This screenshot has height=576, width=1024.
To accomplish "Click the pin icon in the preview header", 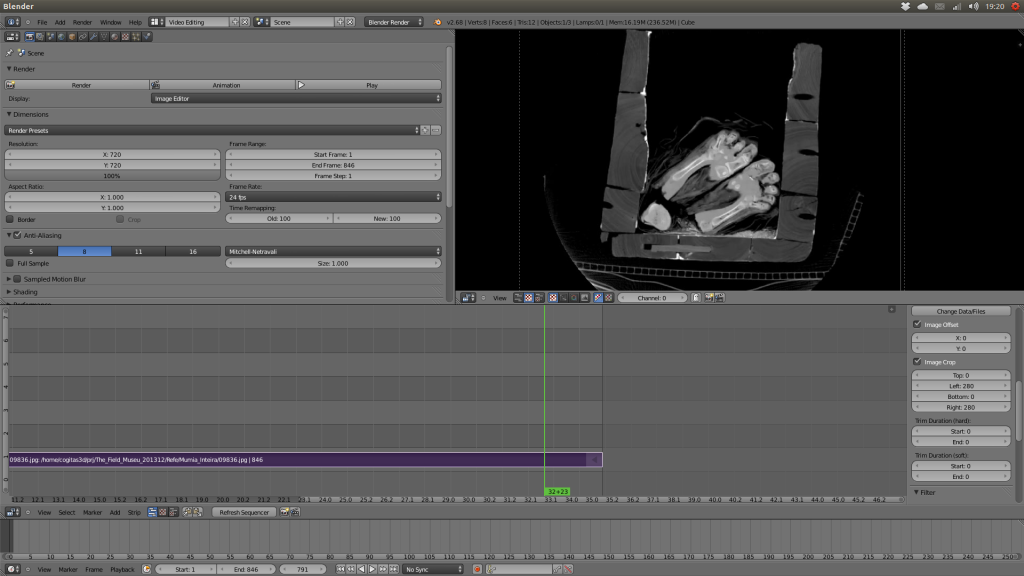I will [483, 297].
